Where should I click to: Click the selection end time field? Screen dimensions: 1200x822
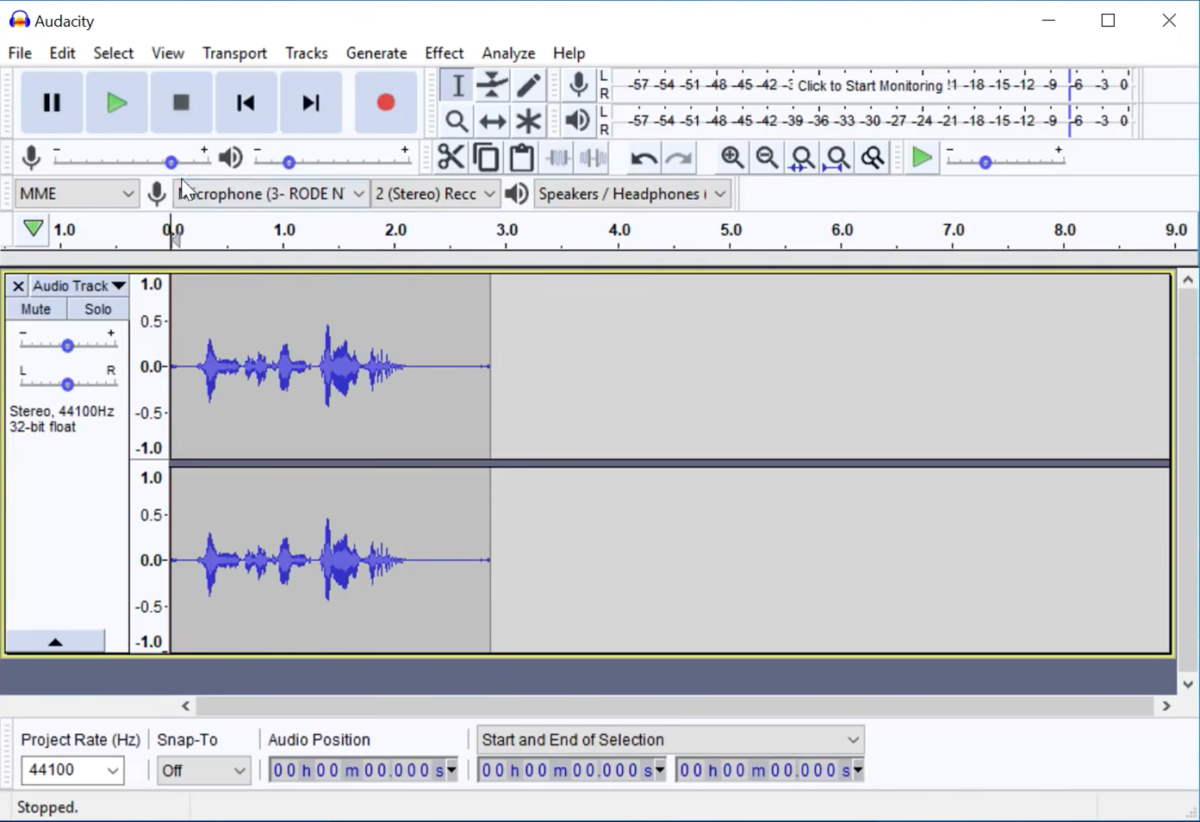pos(770,770)
